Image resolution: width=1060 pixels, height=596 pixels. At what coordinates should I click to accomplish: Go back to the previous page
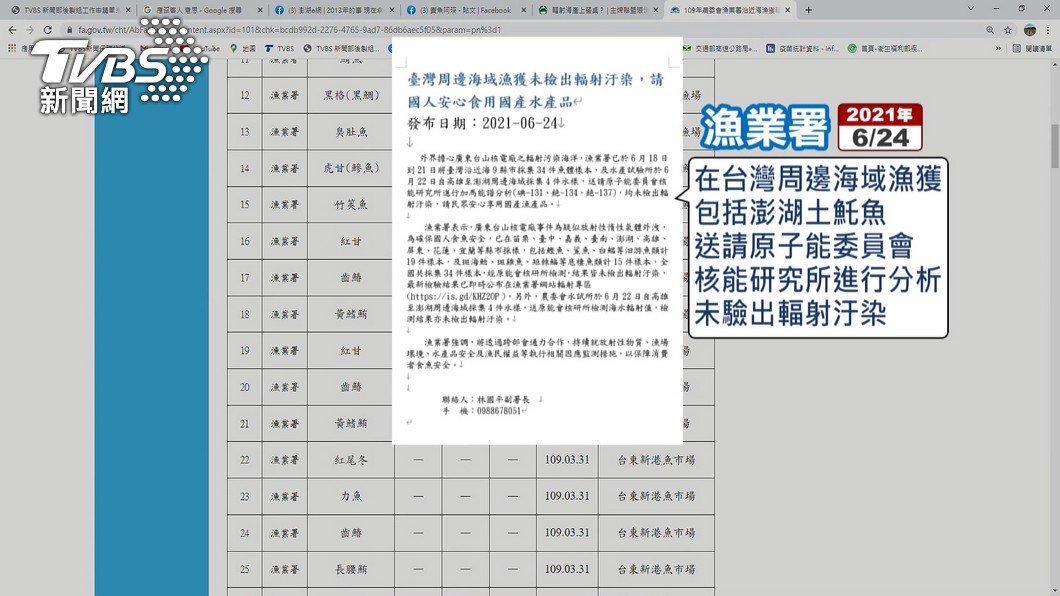click(12, 30)
